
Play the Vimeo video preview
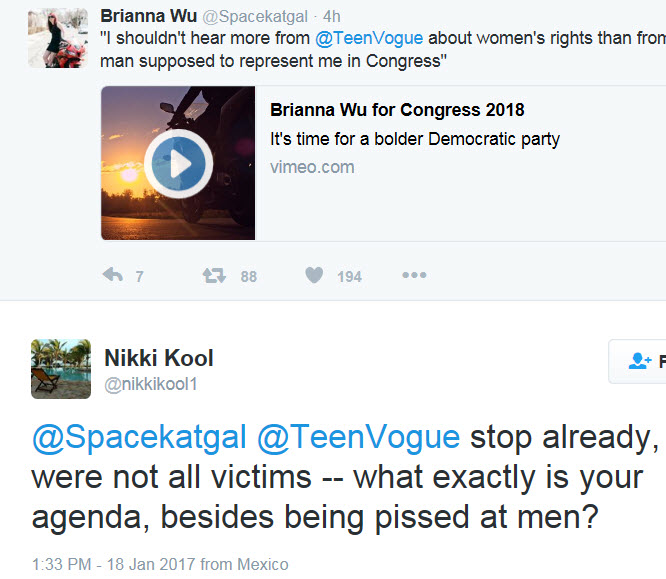(178, 164)
